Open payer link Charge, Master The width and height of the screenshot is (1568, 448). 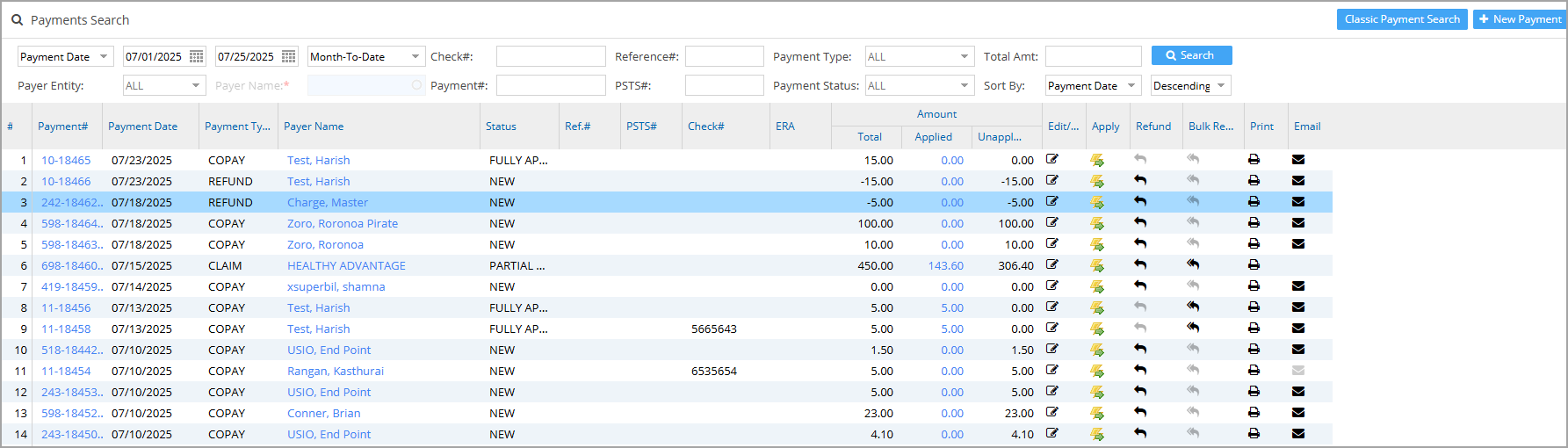[x=328, y=202]
